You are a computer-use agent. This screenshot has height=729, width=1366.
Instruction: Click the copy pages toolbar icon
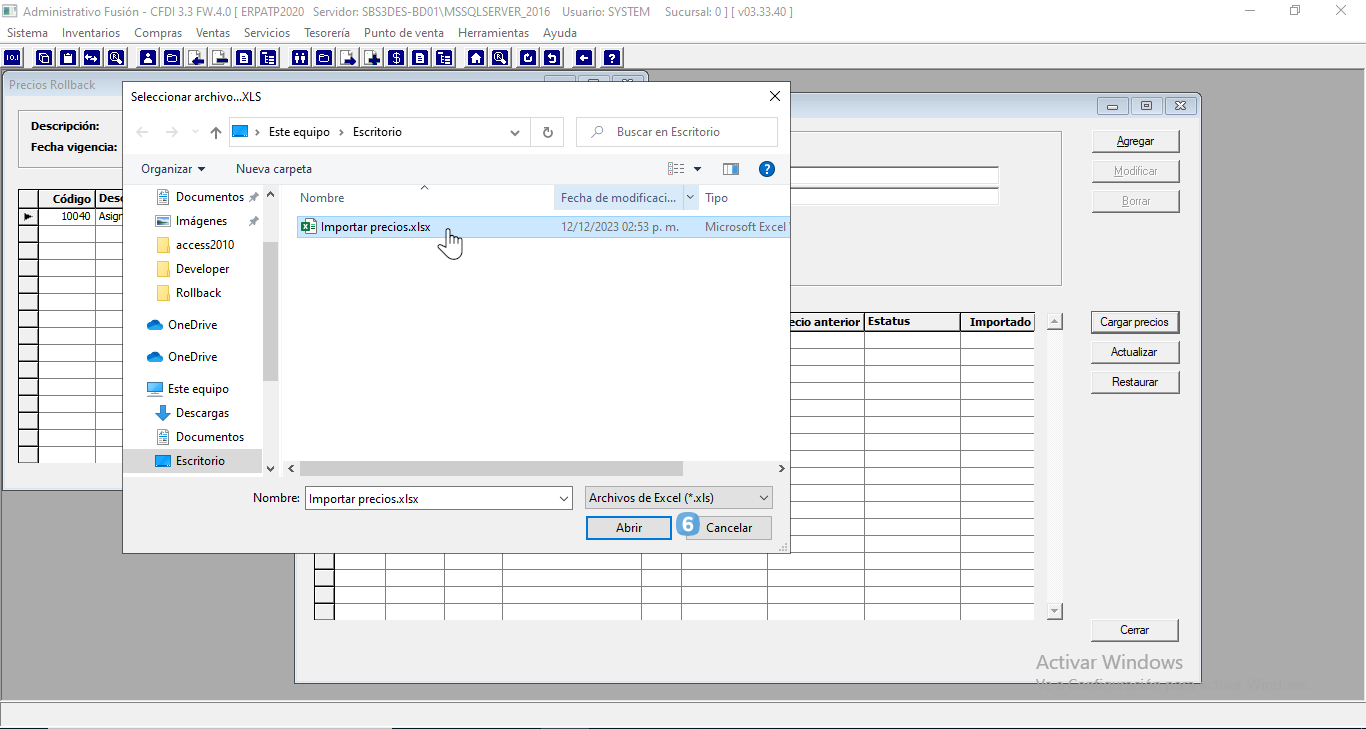pyautogui.click(x=44, y=58)
